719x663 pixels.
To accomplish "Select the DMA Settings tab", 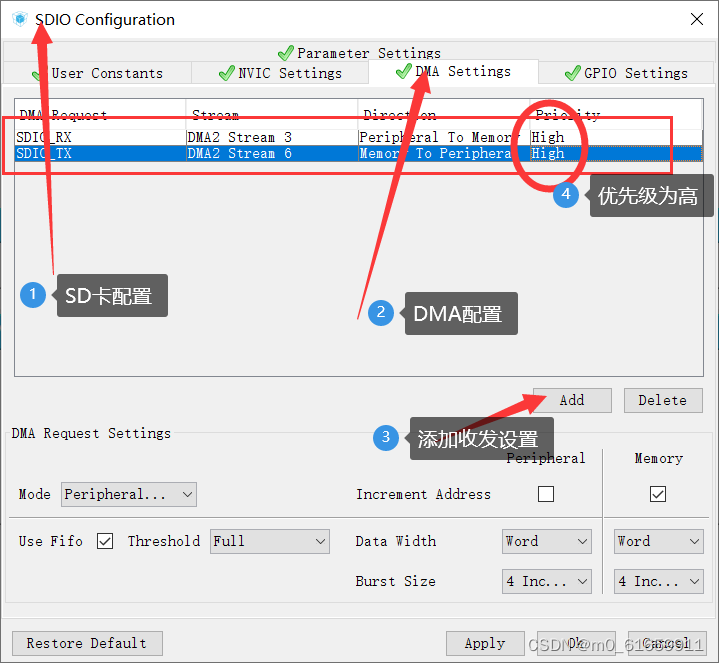I will [453, 72].
